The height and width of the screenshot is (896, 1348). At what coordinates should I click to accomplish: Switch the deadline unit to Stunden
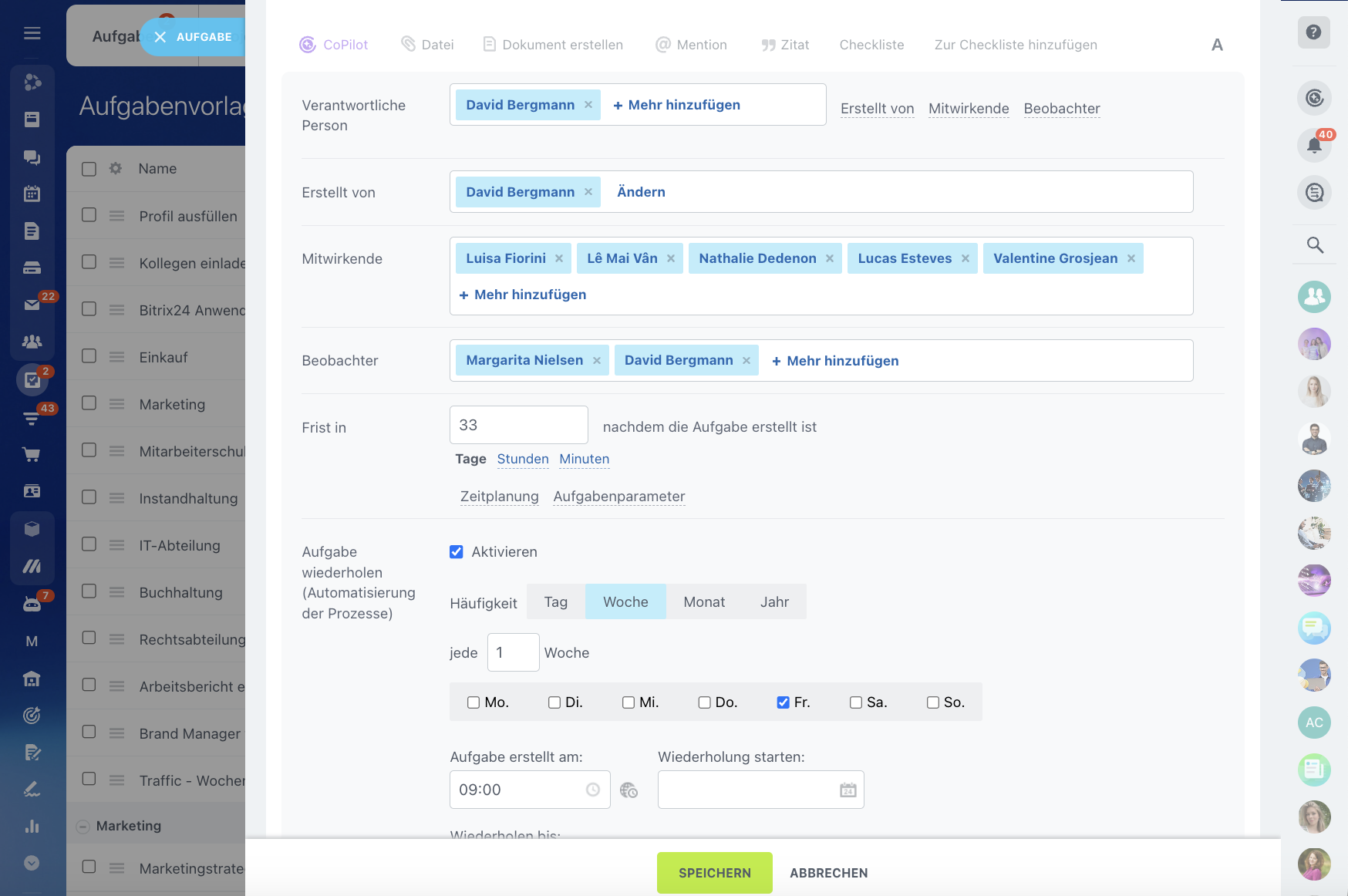point(522,460)
